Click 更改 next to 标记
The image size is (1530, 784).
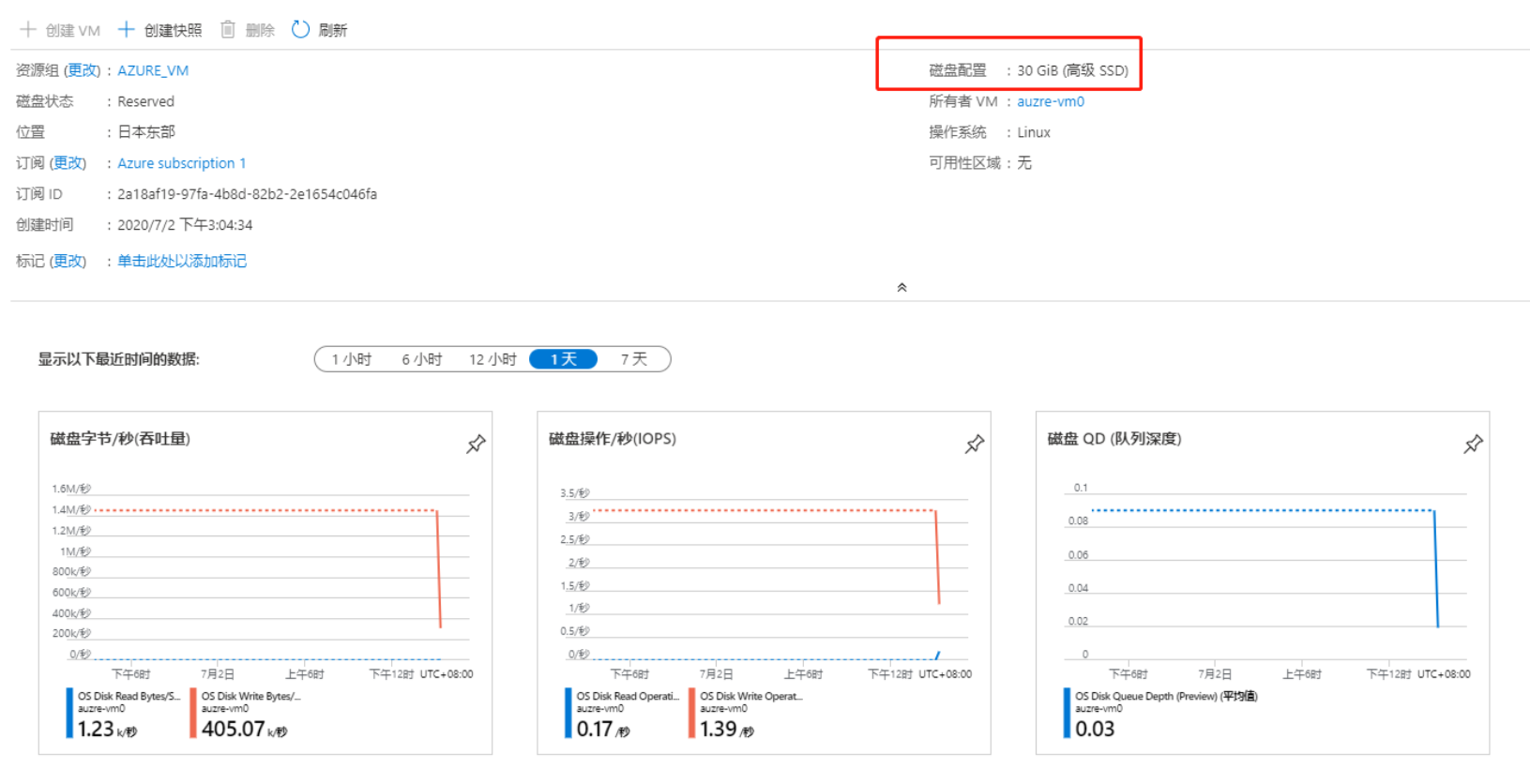click(68, 261)
